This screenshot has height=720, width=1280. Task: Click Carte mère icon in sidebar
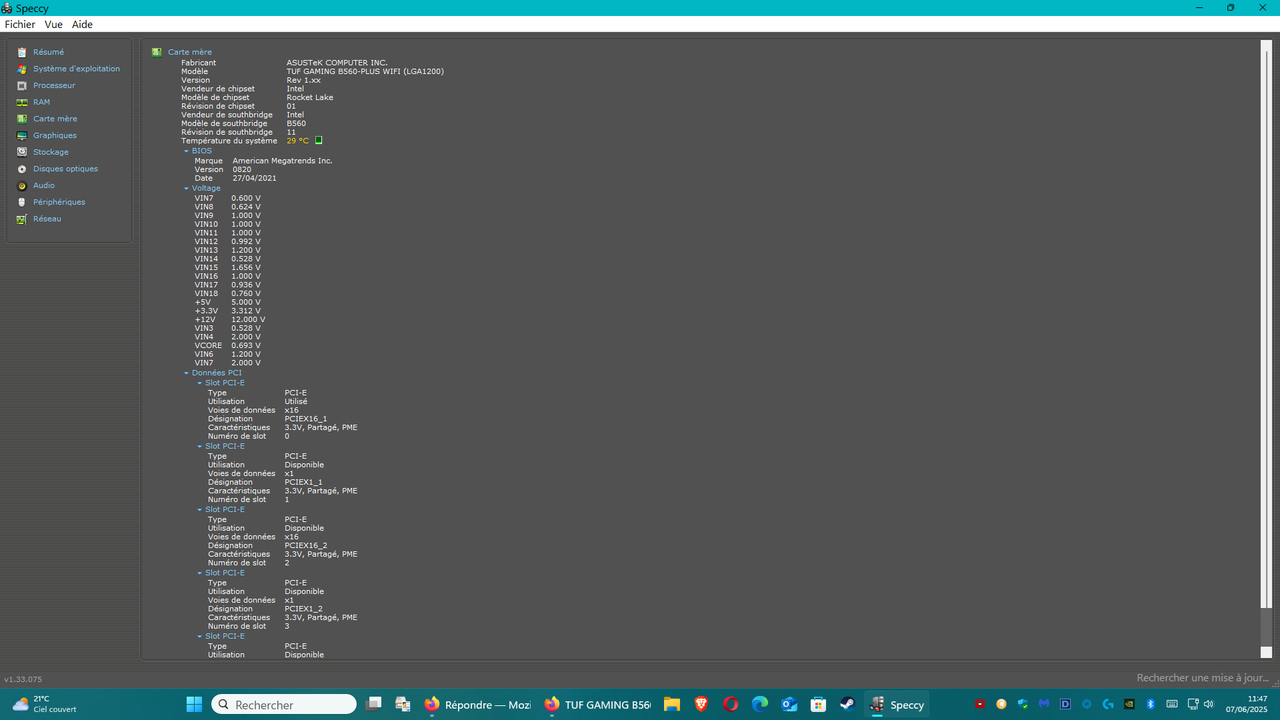22,119
